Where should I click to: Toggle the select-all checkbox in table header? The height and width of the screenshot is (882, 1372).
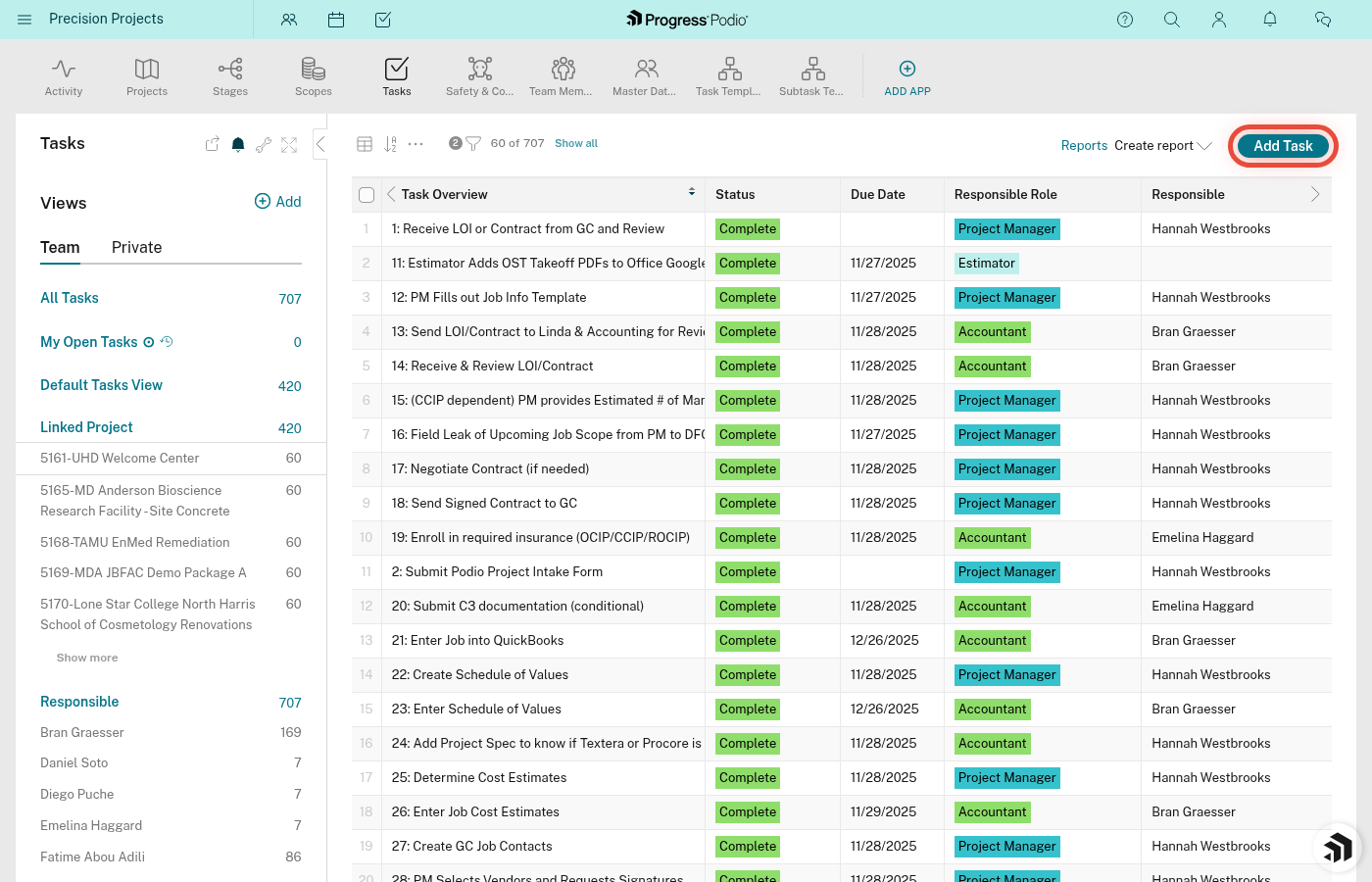point(367,195)
